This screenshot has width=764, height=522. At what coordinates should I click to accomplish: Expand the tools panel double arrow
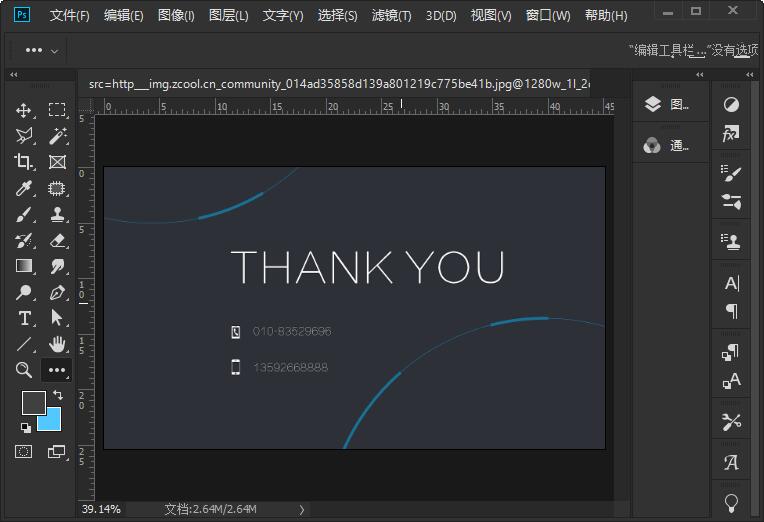[x=14, y=75]
